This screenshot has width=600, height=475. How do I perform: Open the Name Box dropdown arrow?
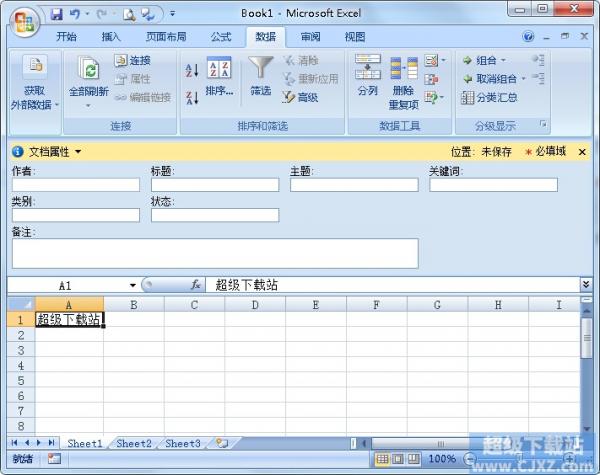pos(132,285)
